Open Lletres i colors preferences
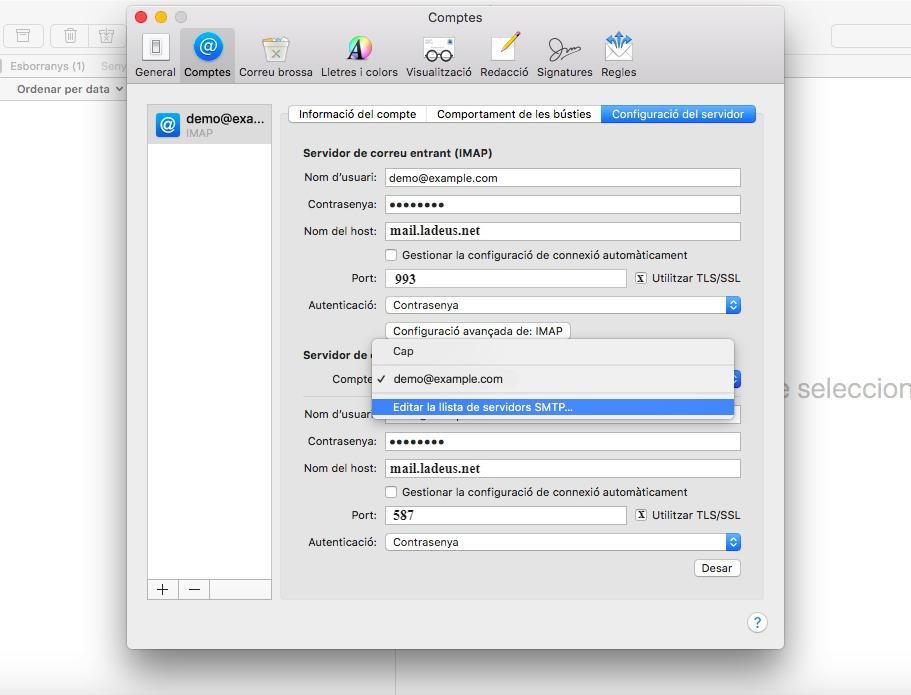Image resolution: width=911 pixels, height=695 pixels. (359, 55)
